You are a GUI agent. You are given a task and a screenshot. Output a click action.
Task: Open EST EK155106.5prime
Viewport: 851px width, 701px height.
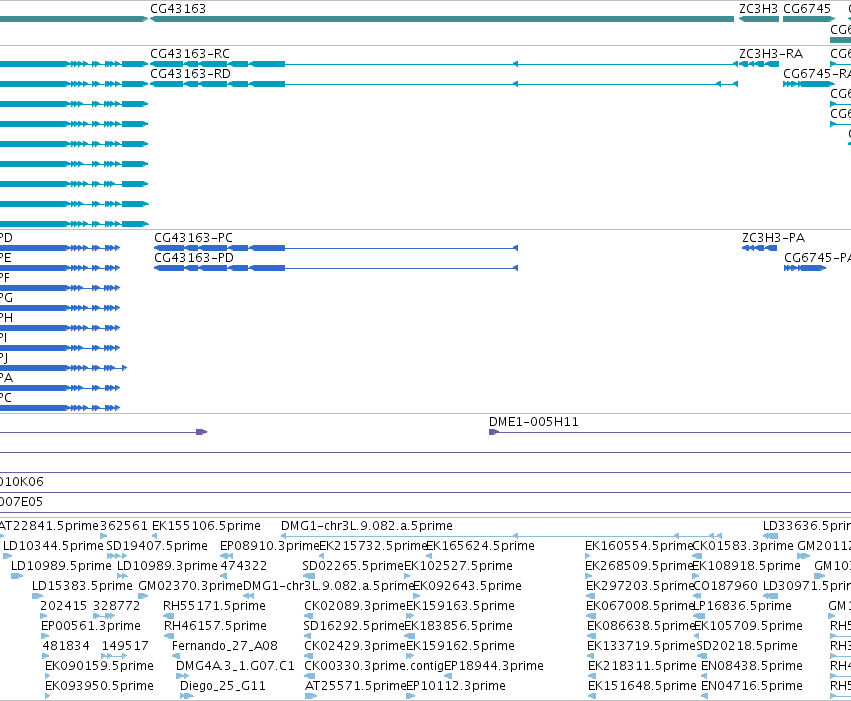[206, 526]
